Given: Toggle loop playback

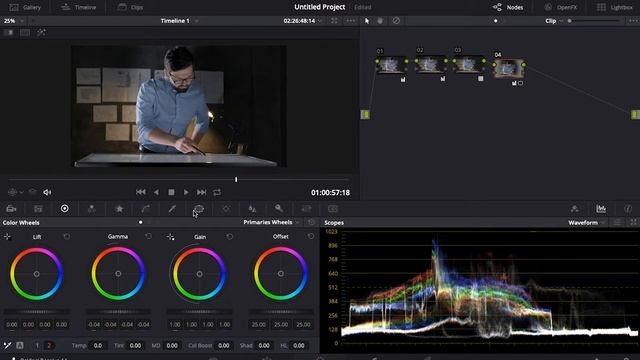Looking at the screenshot, I should pyautogui.click(x=217, y=192).
